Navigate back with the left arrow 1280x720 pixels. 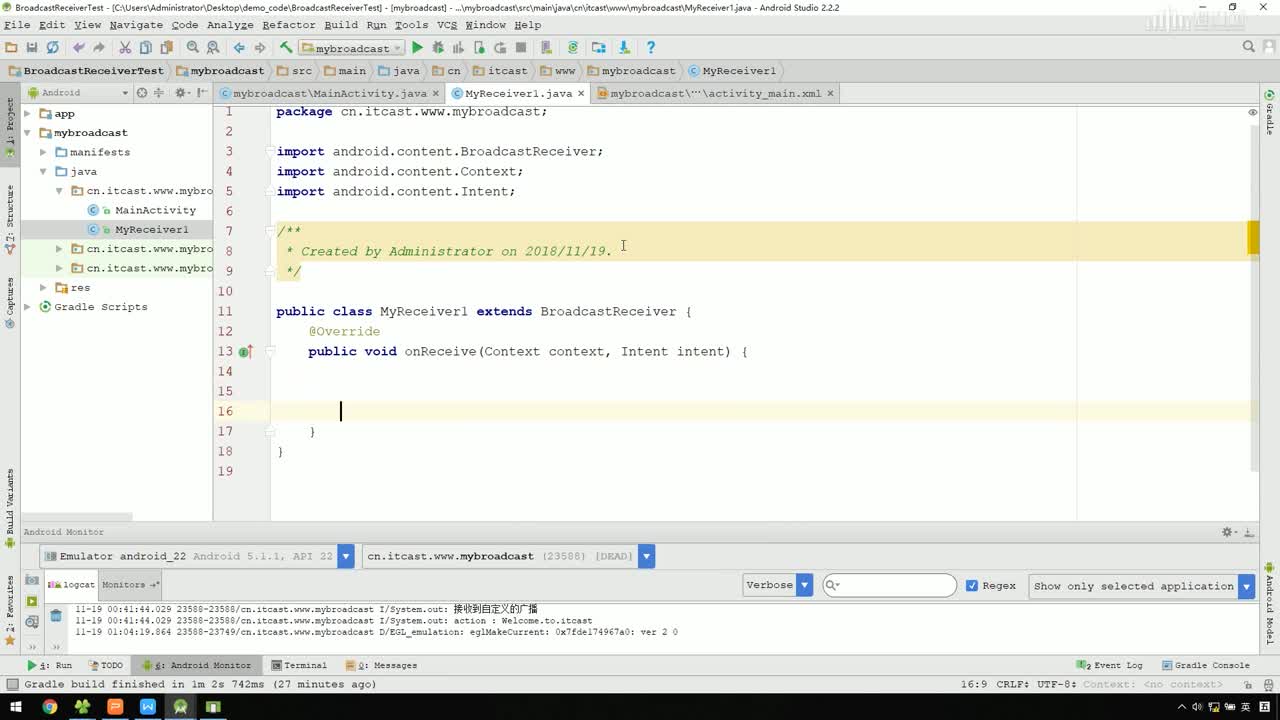click(239, 47)
